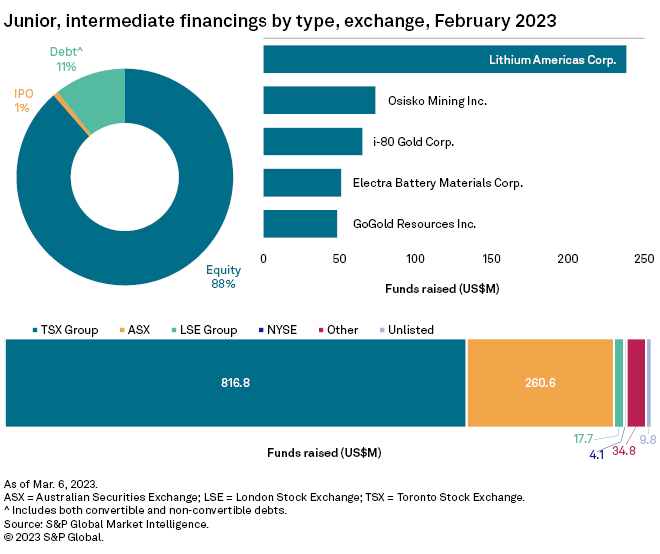Image resolution: width=660 pixels, height=554 pixels.
Task: Select the Lithium Americas Corp. bar
Action: [x=444, y=59]
